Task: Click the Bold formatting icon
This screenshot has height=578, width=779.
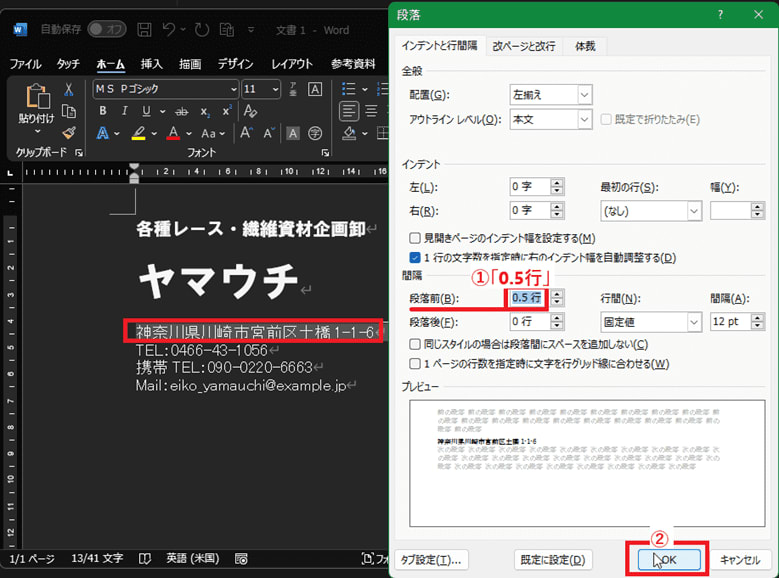Action: [102, 111]
